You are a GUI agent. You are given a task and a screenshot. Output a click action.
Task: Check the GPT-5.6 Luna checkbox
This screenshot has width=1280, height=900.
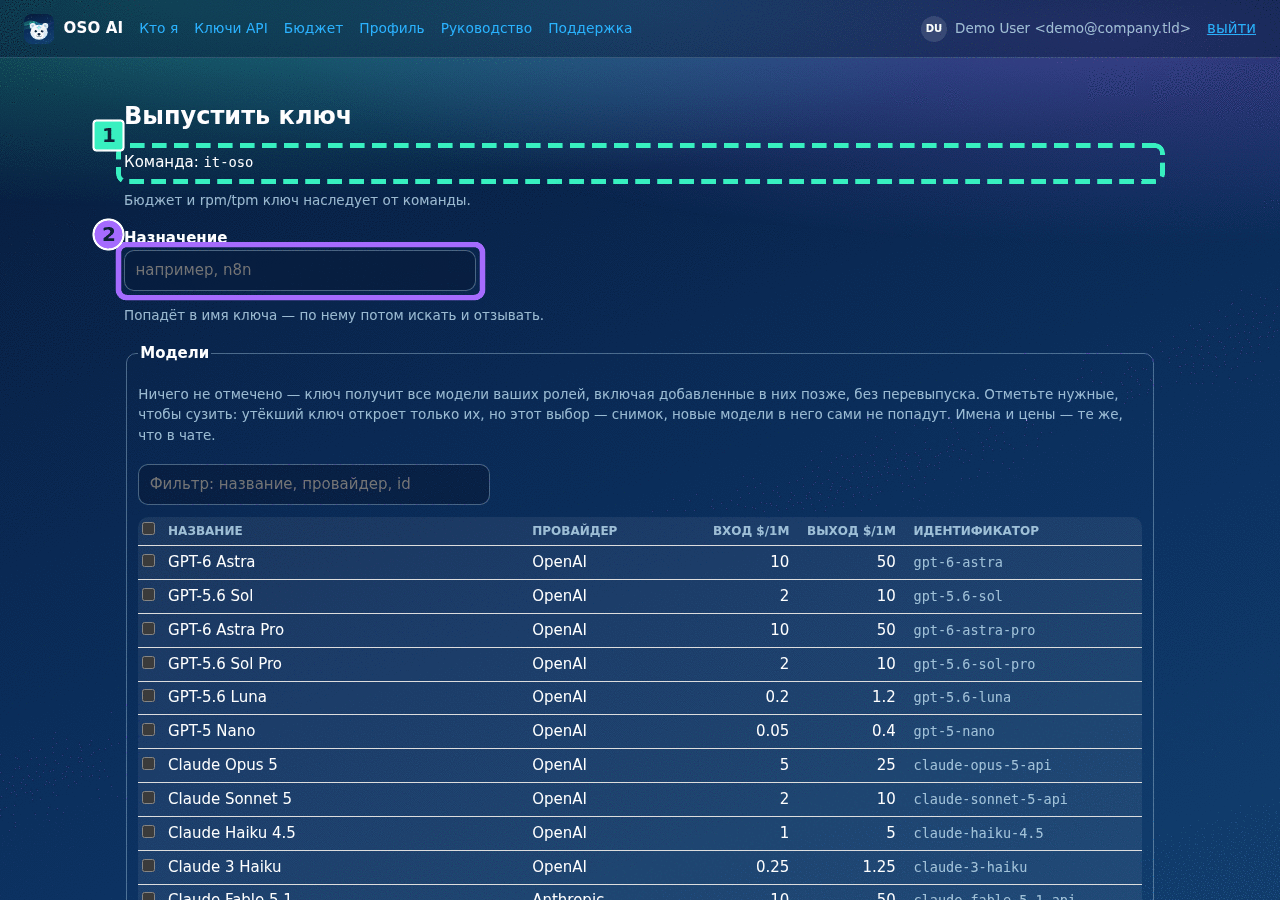coord(148,696)
